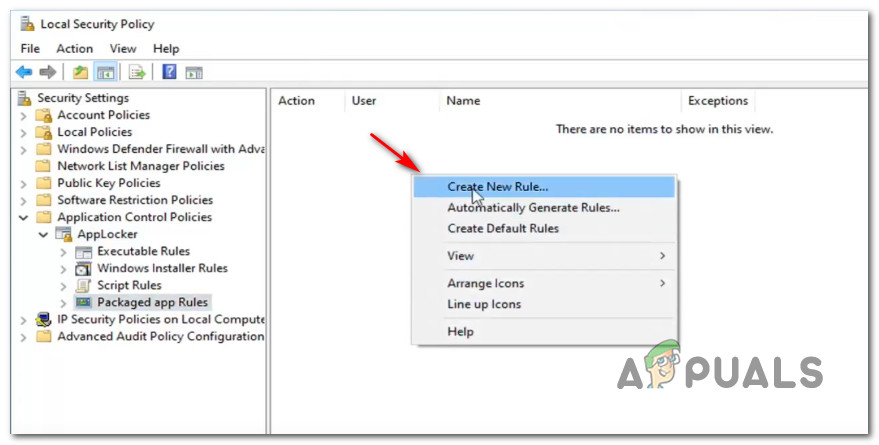The width and height of the screenshot is (879, 445).
Task: Sort by the Exceptions column header
Action: 718,101
